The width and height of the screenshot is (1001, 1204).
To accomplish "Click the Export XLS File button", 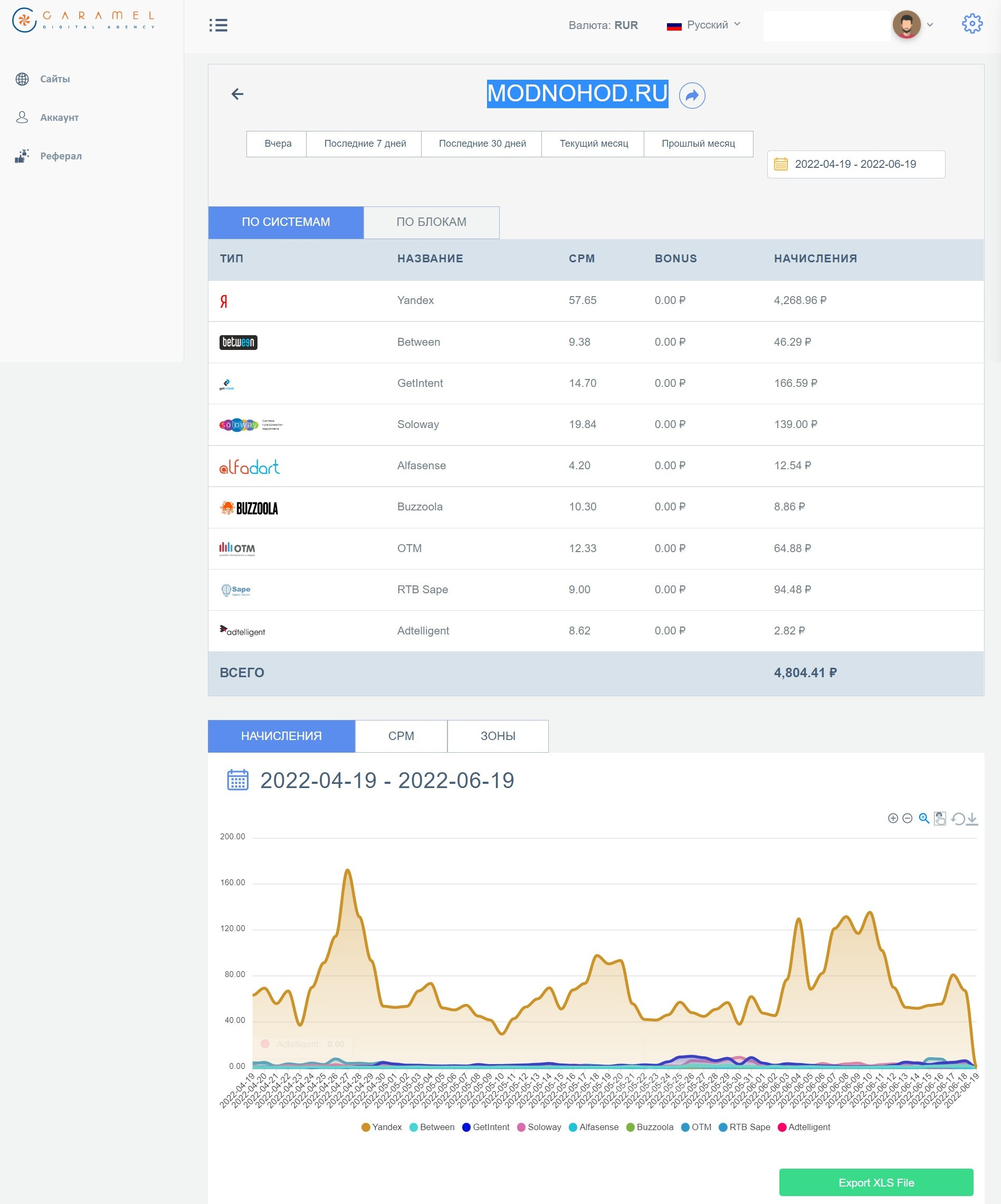I will [x=876, y=1182].
